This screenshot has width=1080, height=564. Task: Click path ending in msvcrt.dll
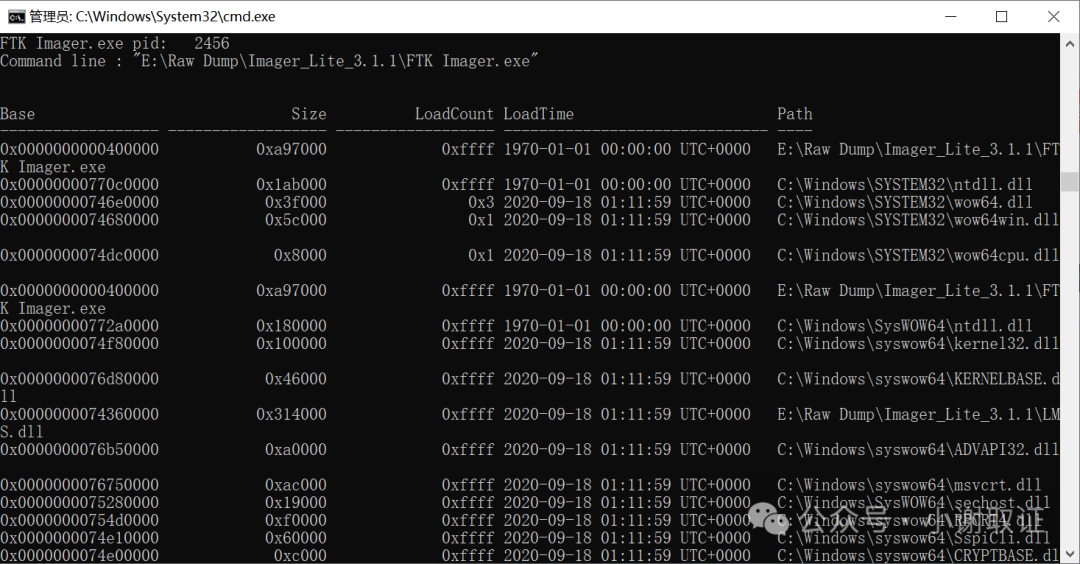point(909,485)
